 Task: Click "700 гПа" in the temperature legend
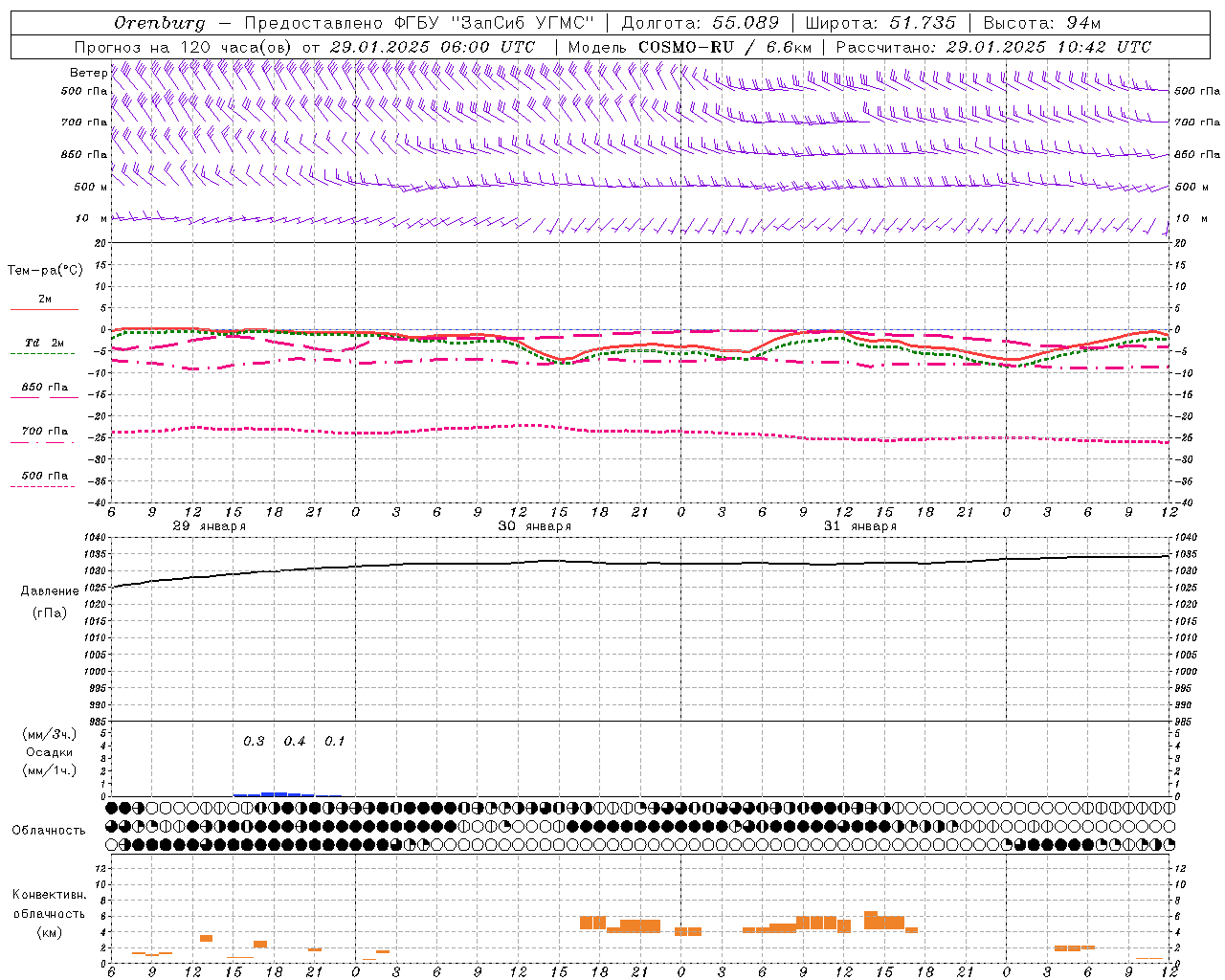(44, 431)
